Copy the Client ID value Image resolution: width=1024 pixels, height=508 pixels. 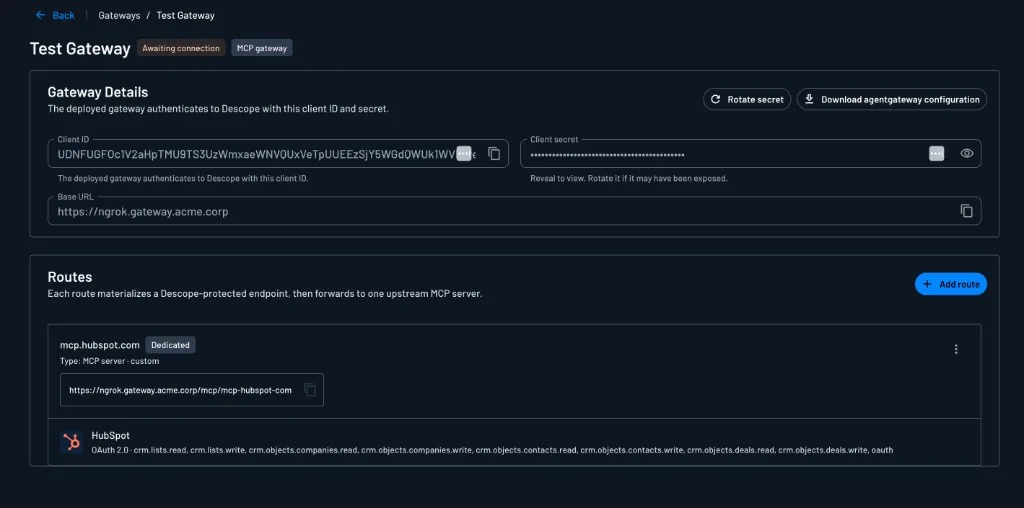point(494,153)
